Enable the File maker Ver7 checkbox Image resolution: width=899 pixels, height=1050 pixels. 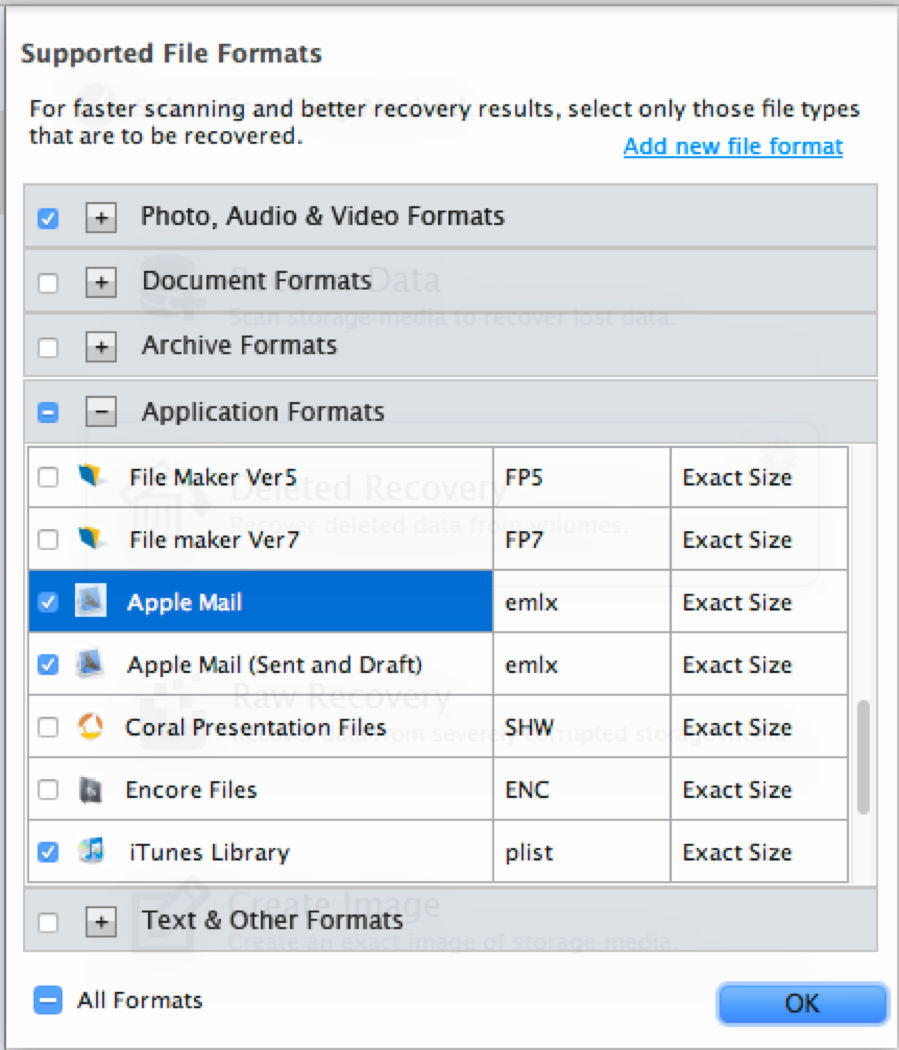(48, 539)
